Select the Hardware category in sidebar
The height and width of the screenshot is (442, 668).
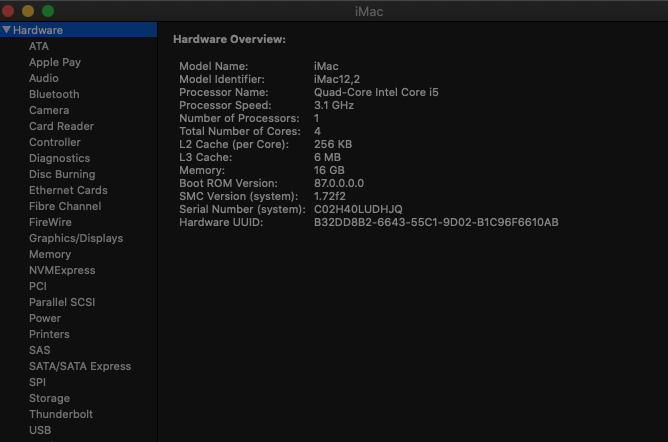[78, 30]
